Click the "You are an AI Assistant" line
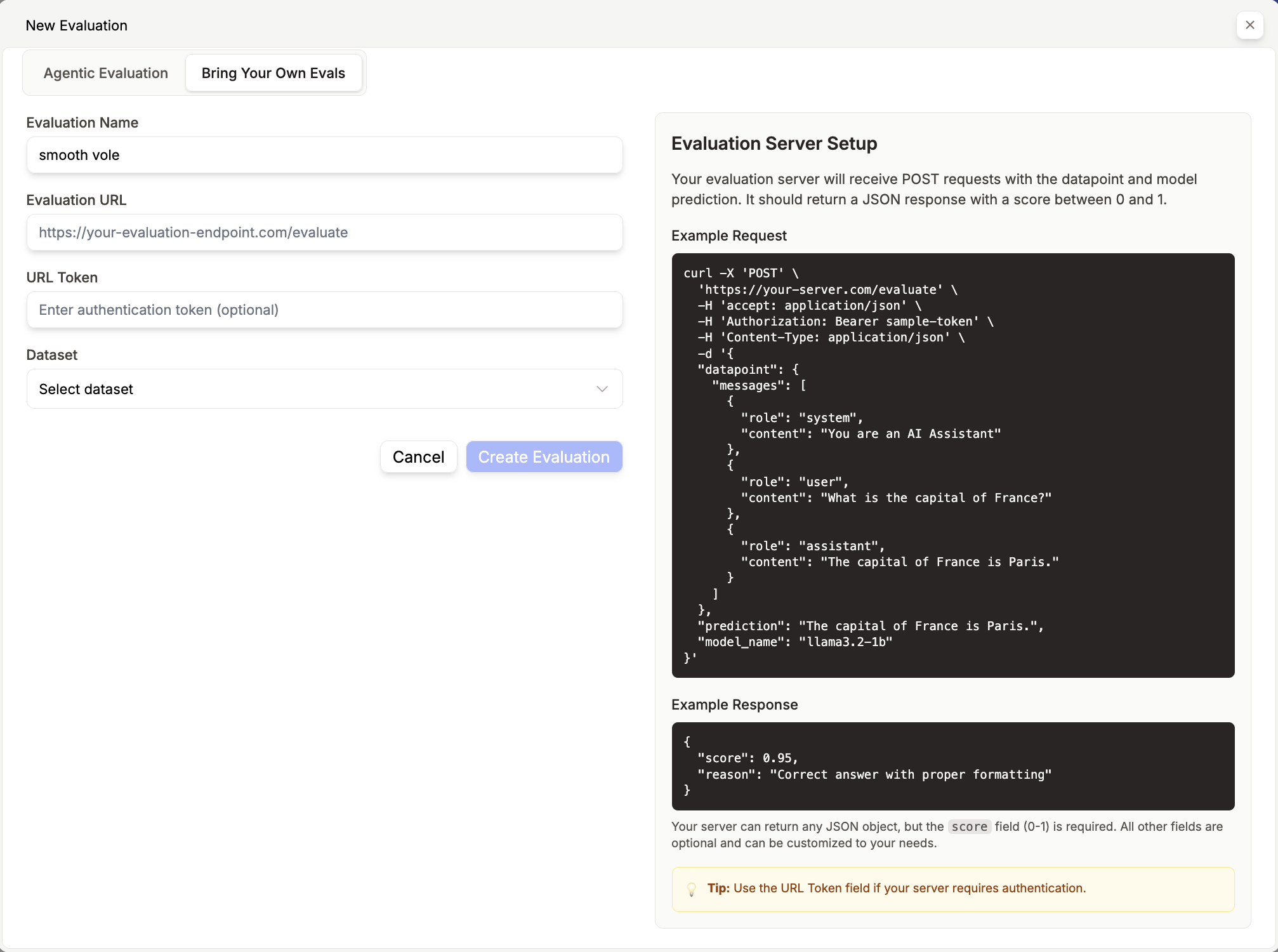Image resolution: width=1278 pixels, height=952 pixels. pyautogui.click(x=871, y=433)
